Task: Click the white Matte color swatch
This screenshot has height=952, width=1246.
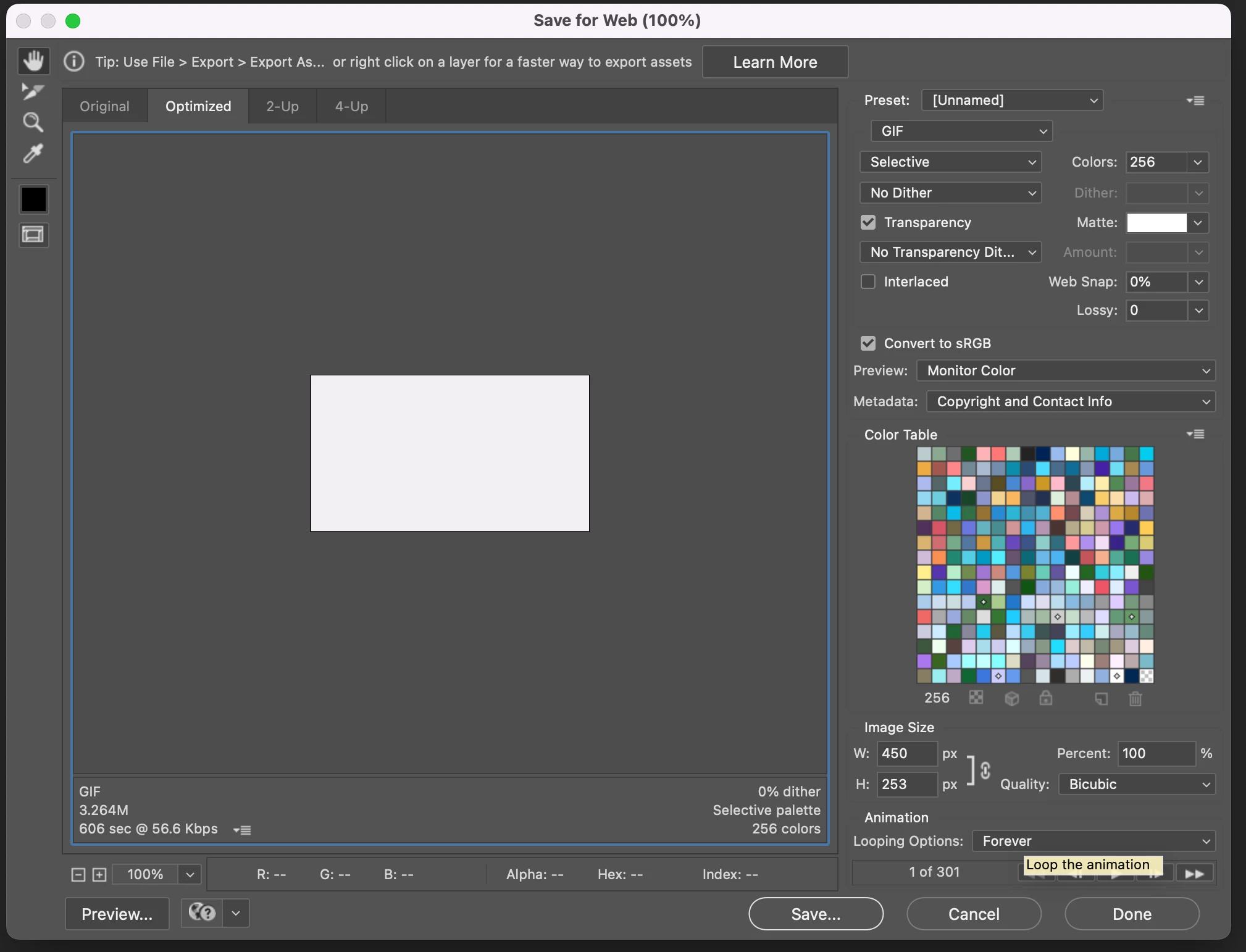Action: coord(1156,222)
